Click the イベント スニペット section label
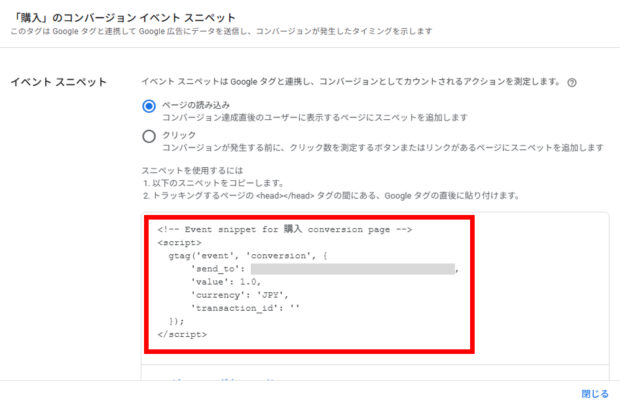This screenshot has width=620, height=409. pyautogui.click(x=56, y=81)
